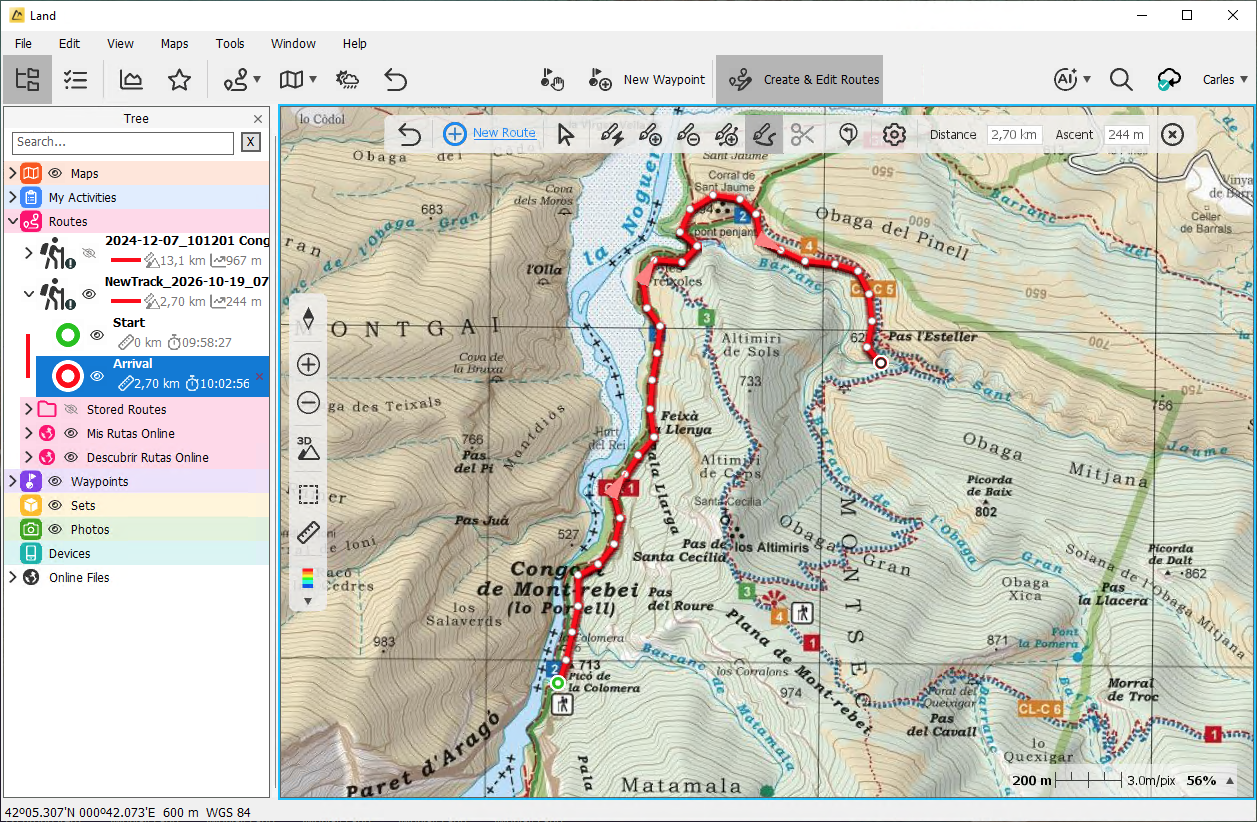Expand the Mis Rutas Online node
Viewport: 1257px width, 822px height.
click(x=28, y=434)
